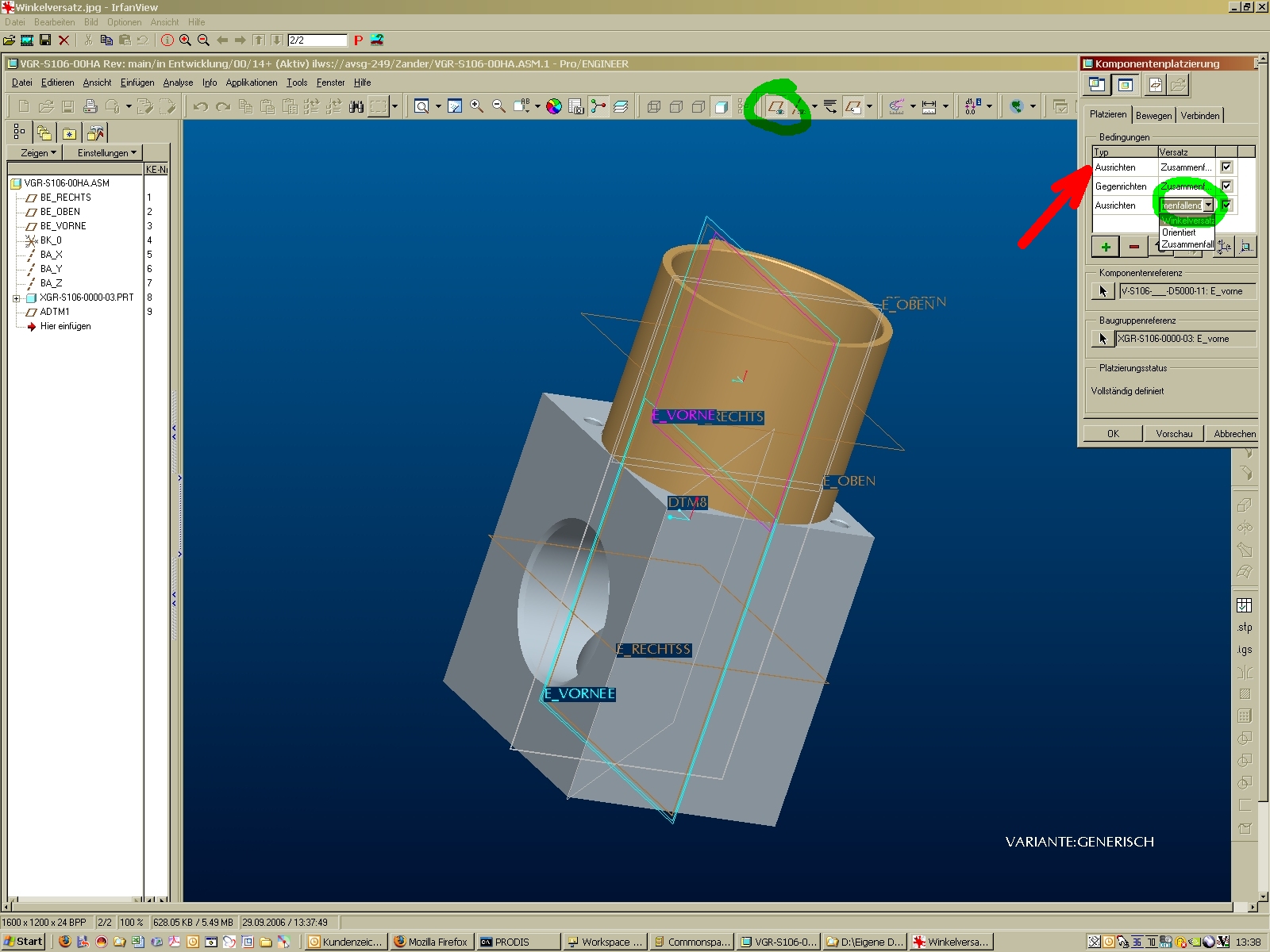
Task: Click the IrfanView save disk icon
Action: (x=45, y=40)
